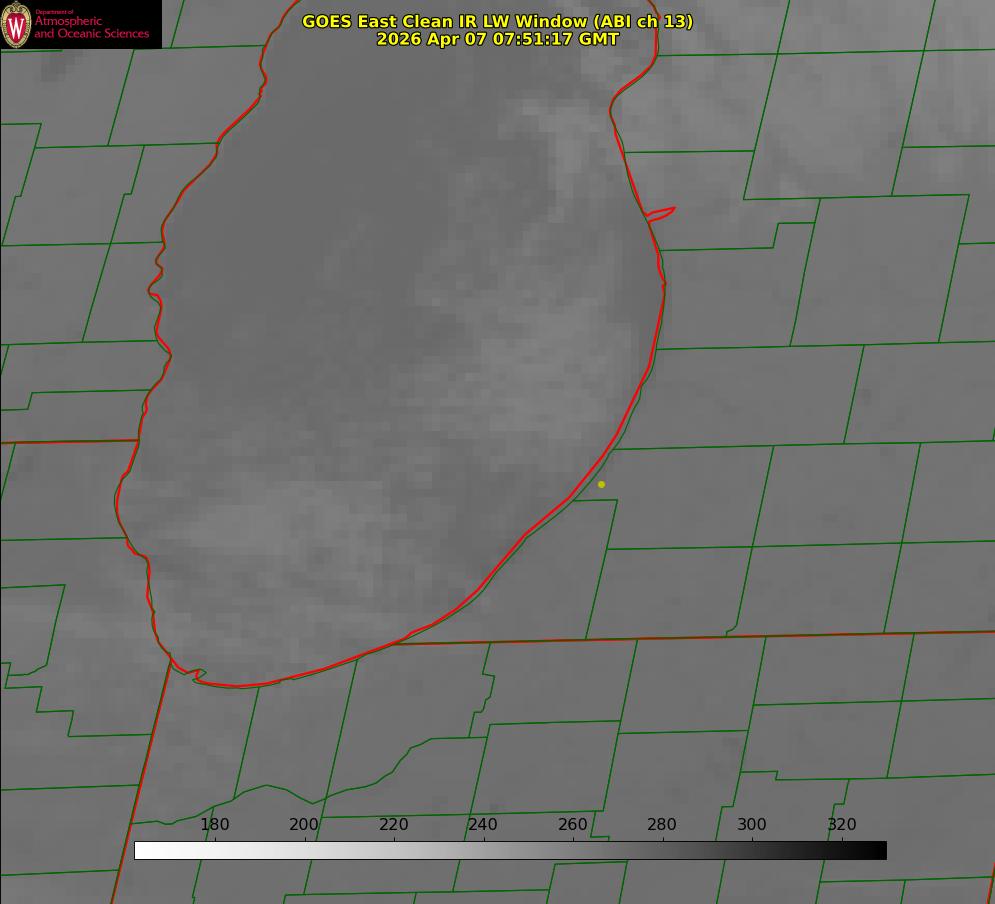Click the center of the lake
The image size is (995, 904).
click(393, 343)
